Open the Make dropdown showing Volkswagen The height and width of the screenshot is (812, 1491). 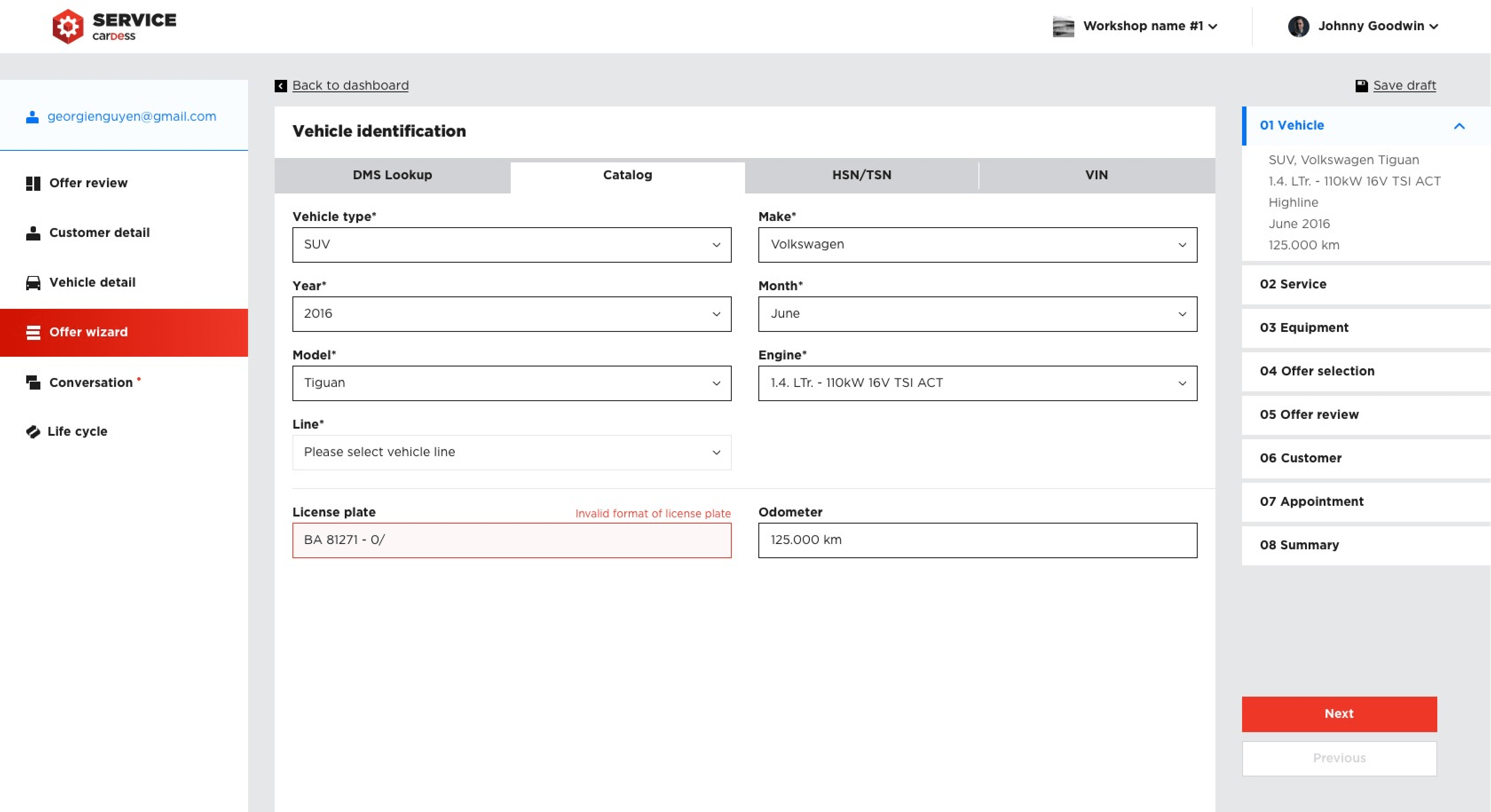tap(978, 245)
